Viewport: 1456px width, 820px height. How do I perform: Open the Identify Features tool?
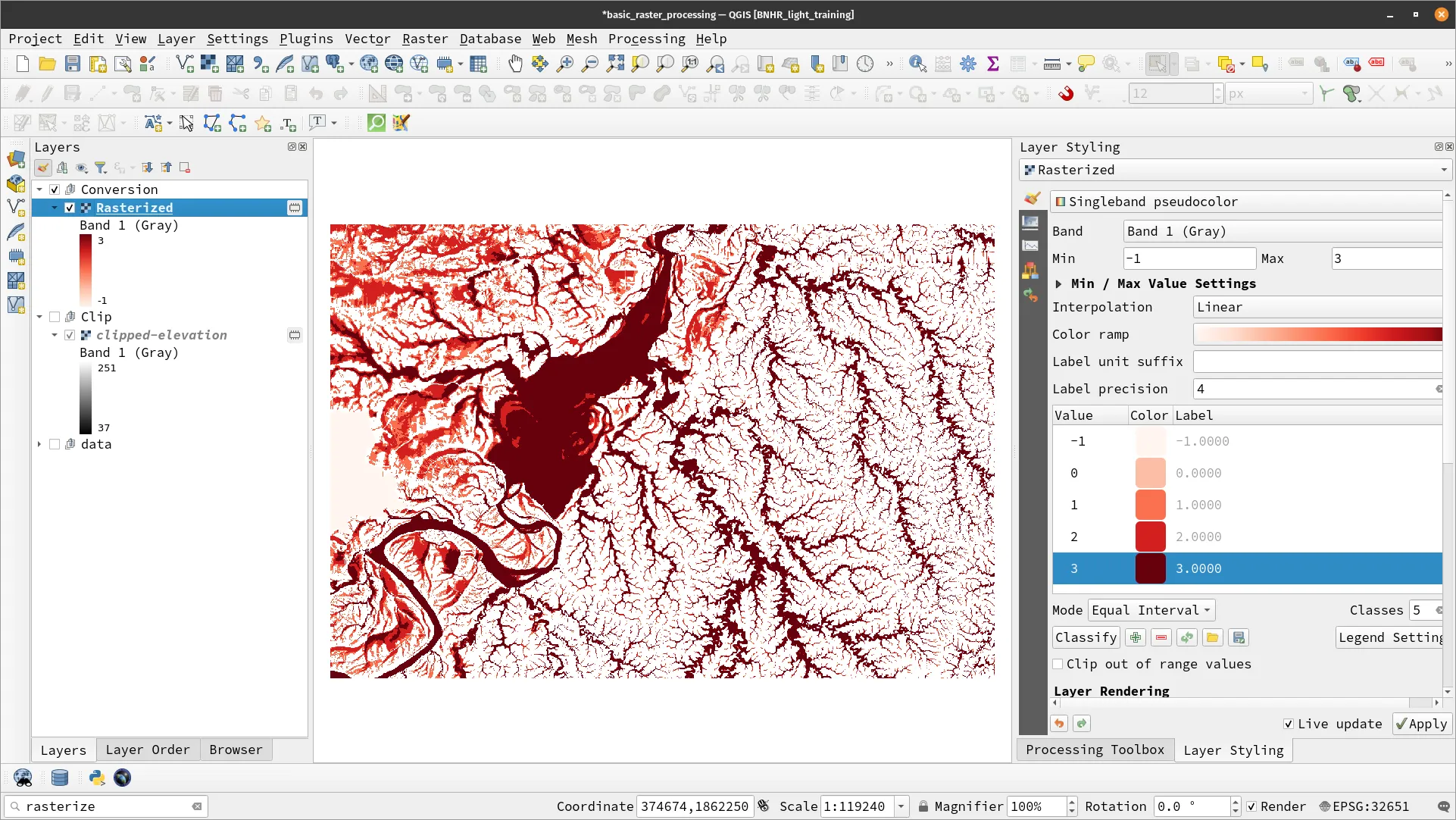point(917,64)
